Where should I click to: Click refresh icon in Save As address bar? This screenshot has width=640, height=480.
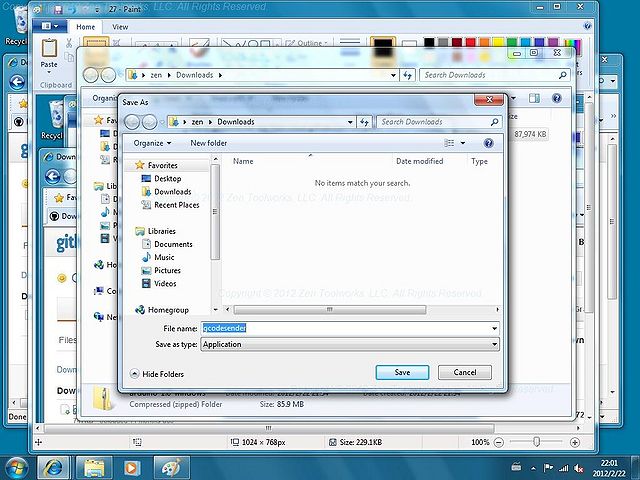[364, 122]
